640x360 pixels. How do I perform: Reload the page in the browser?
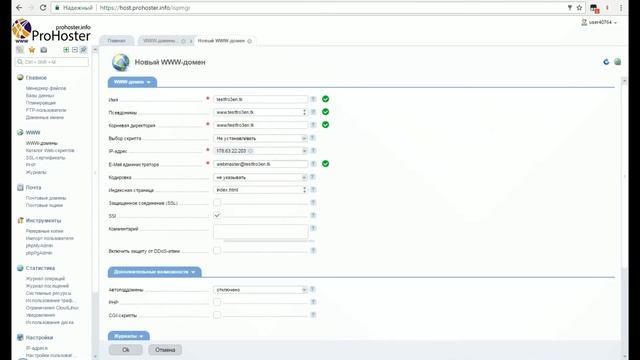coord(43,8)
